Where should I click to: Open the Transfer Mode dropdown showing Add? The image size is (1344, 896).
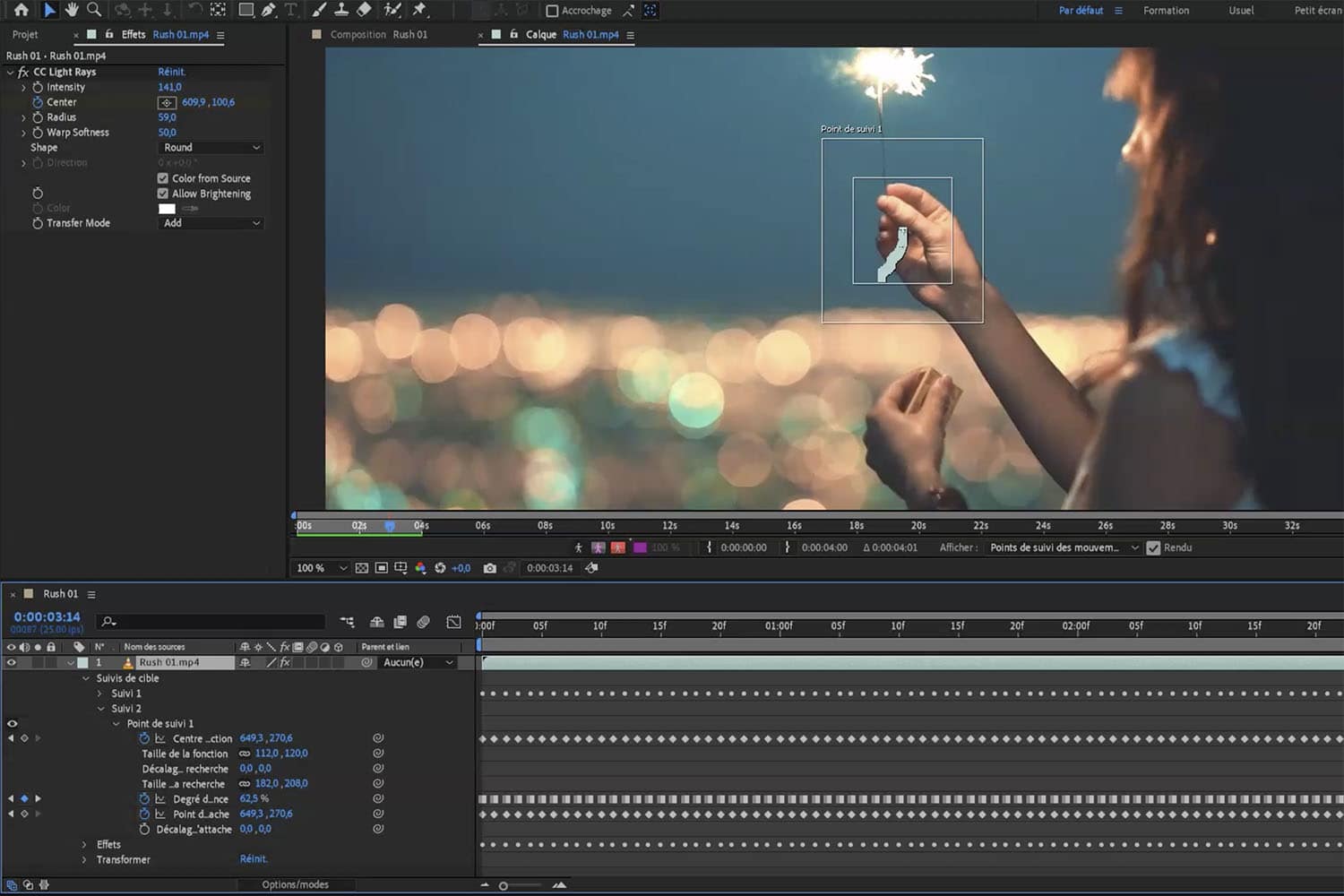tap(211, 223)
